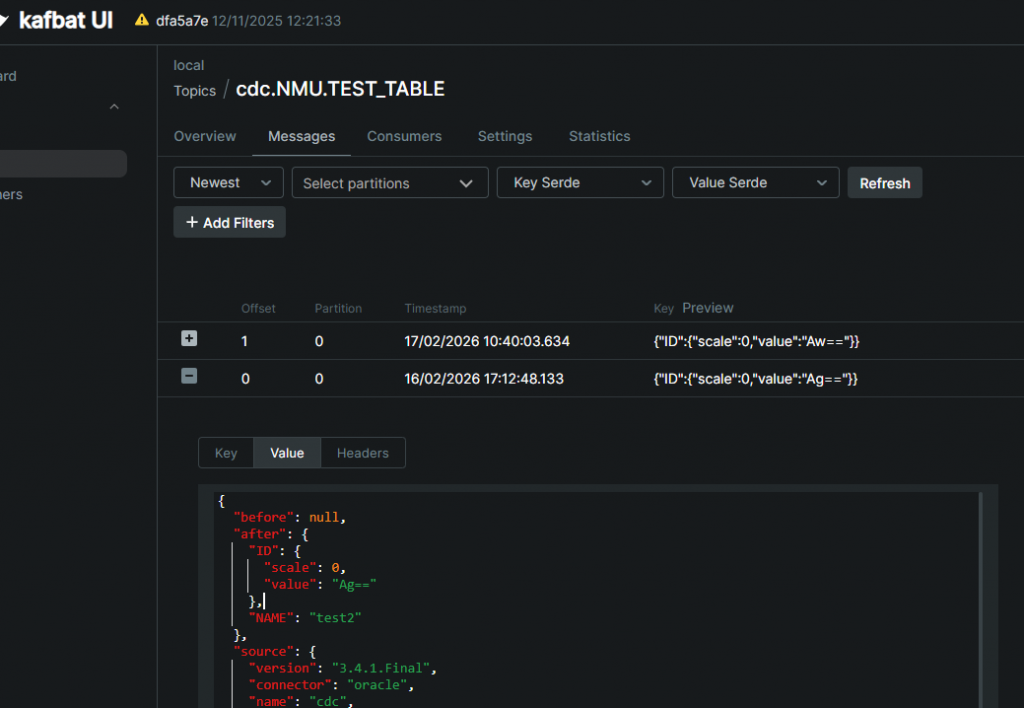Switch to the Overview tab
The image size is (1024, 708).
pyautogui.click(x=205, y=136)
